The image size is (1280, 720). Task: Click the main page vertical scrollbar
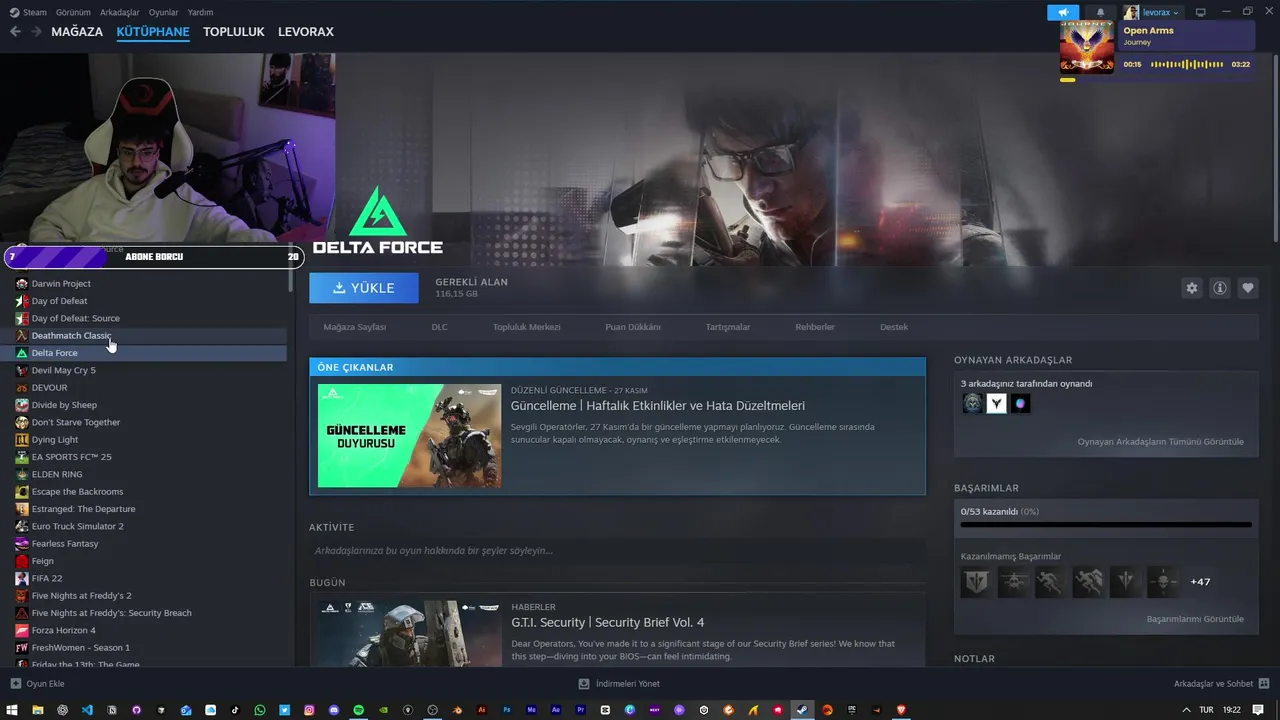[1274, 148]
